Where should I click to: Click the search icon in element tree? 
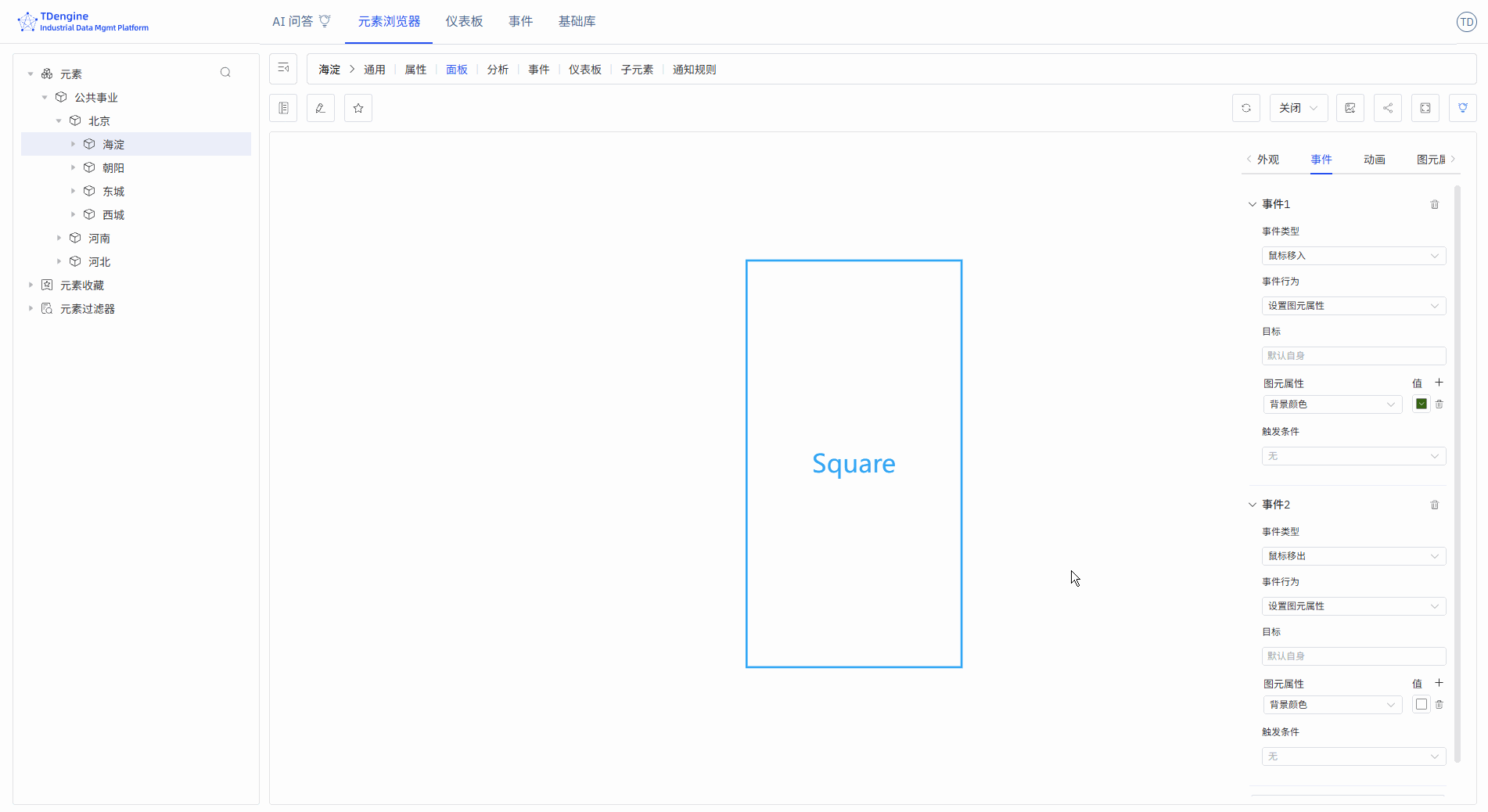pyautogui.click(x=225, y=73)
